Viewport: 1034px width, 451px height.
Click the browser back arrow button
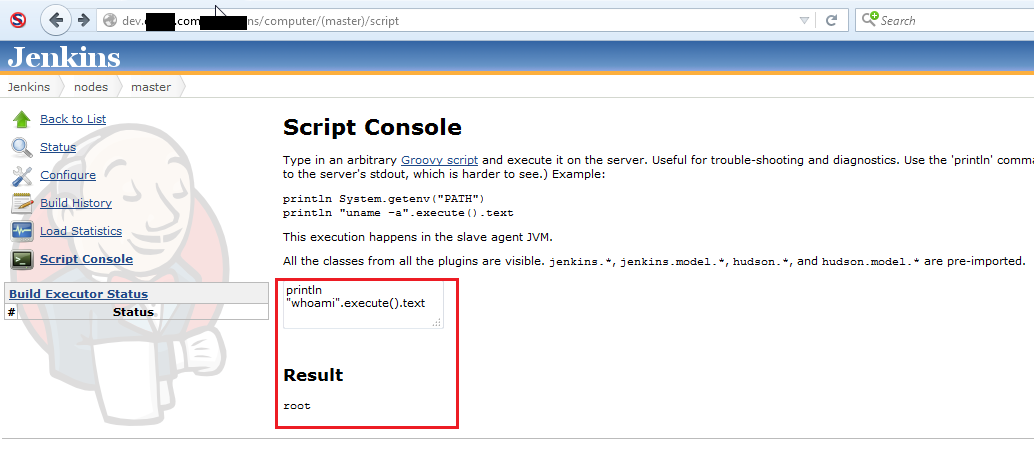point(57,20)
